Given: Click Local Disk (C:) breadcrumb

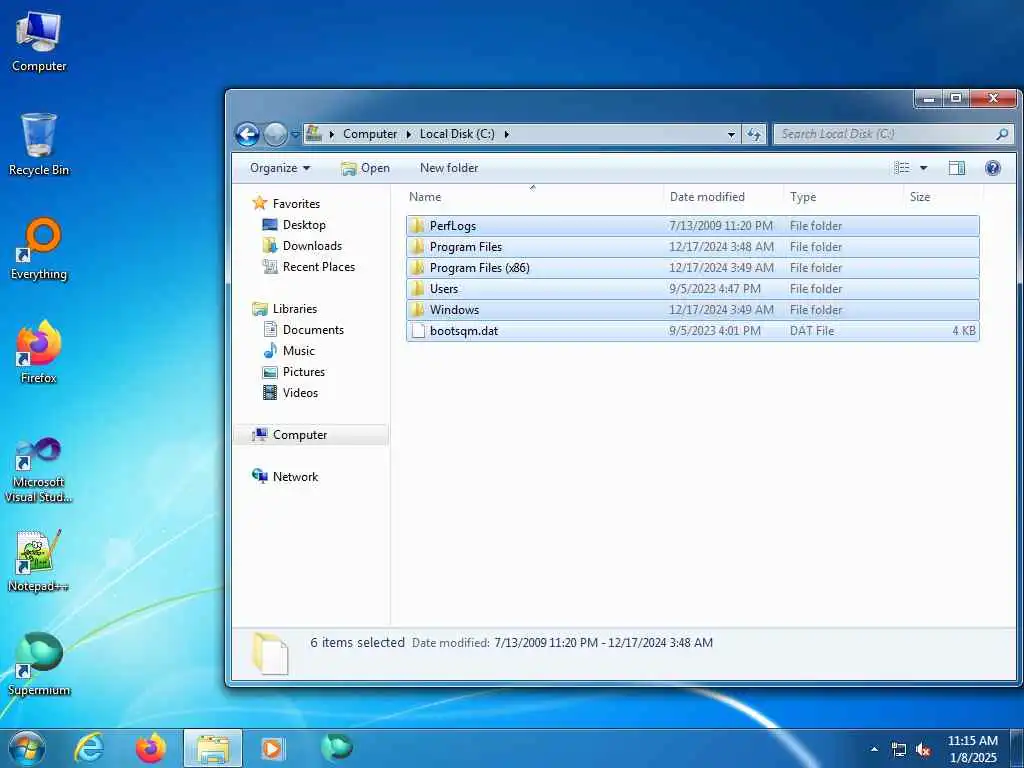Looking at the screenshot, I should tap(457, 134).
